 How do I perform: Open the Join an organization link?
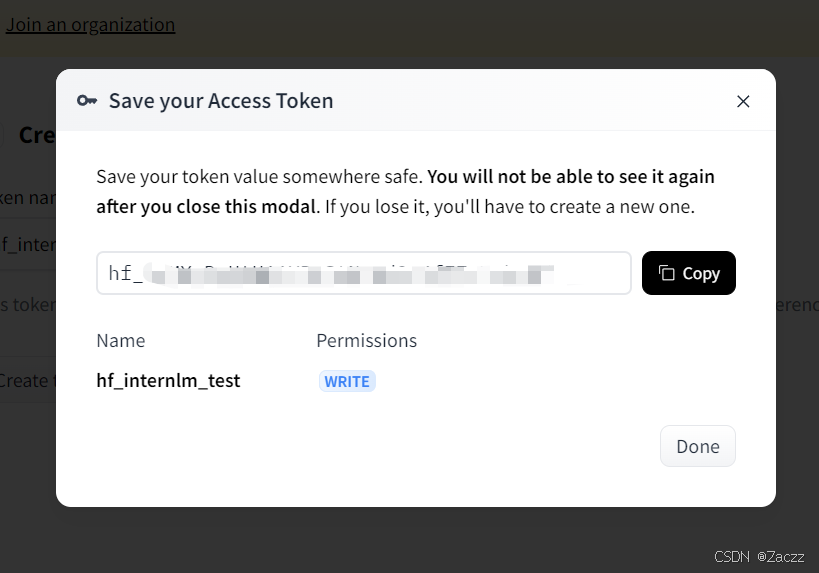90,25
